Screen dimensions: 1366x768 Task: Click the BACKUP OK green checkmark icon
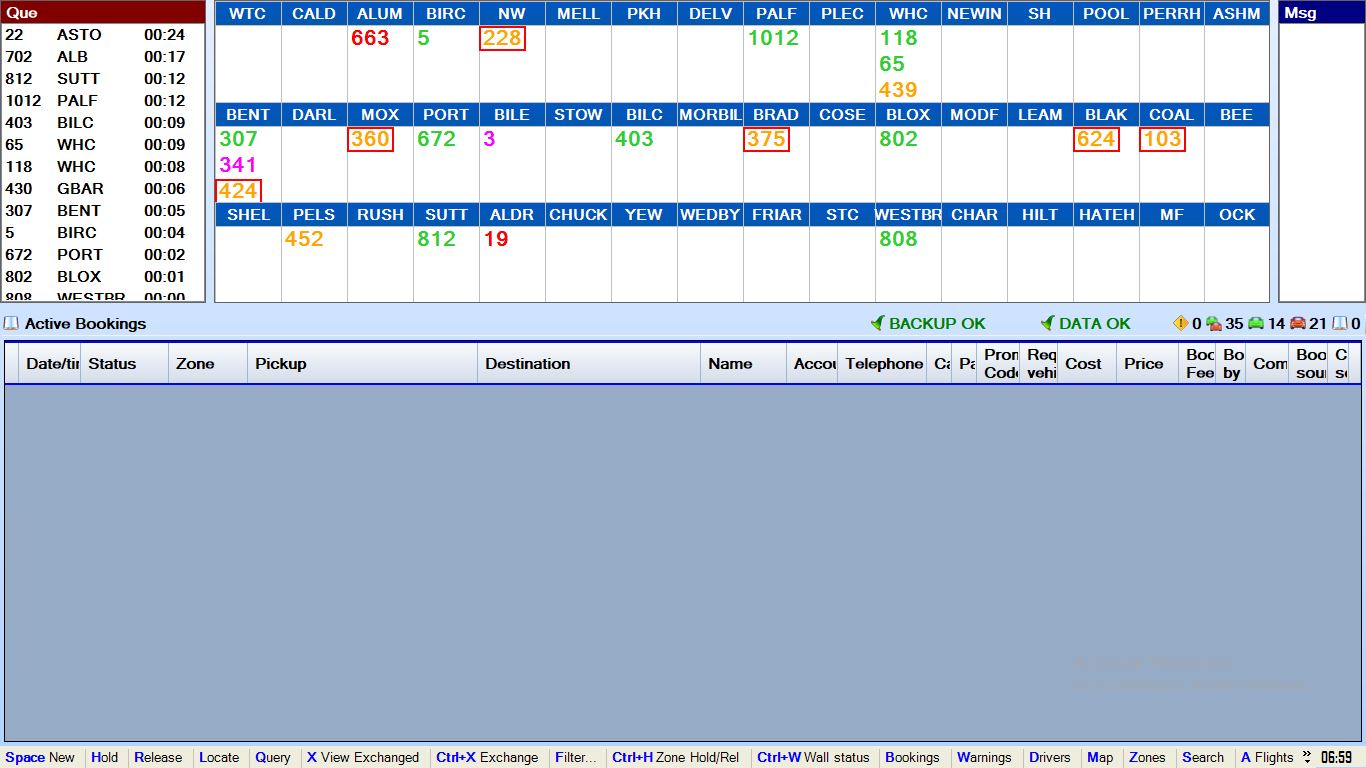tap(877, 324)
